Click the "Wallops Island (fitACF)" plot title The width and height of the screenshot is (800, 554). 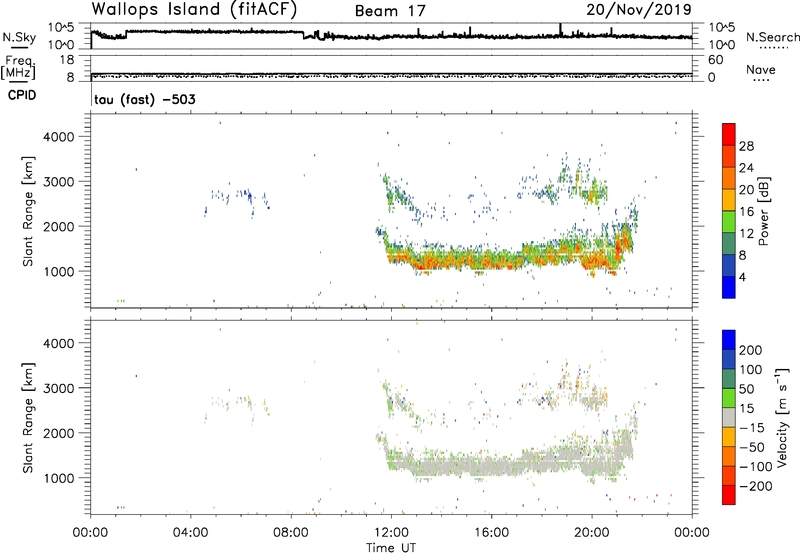194,9
